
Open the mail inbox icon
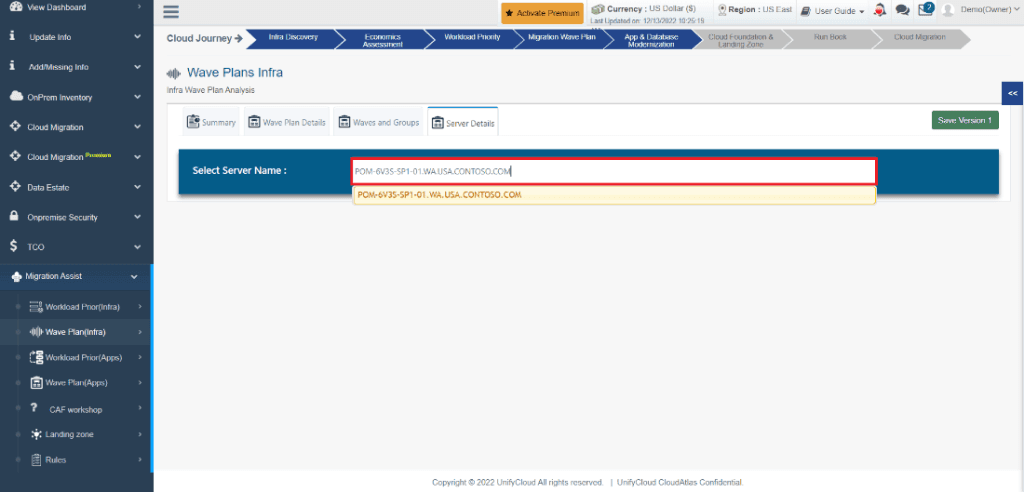coord(925,10)
